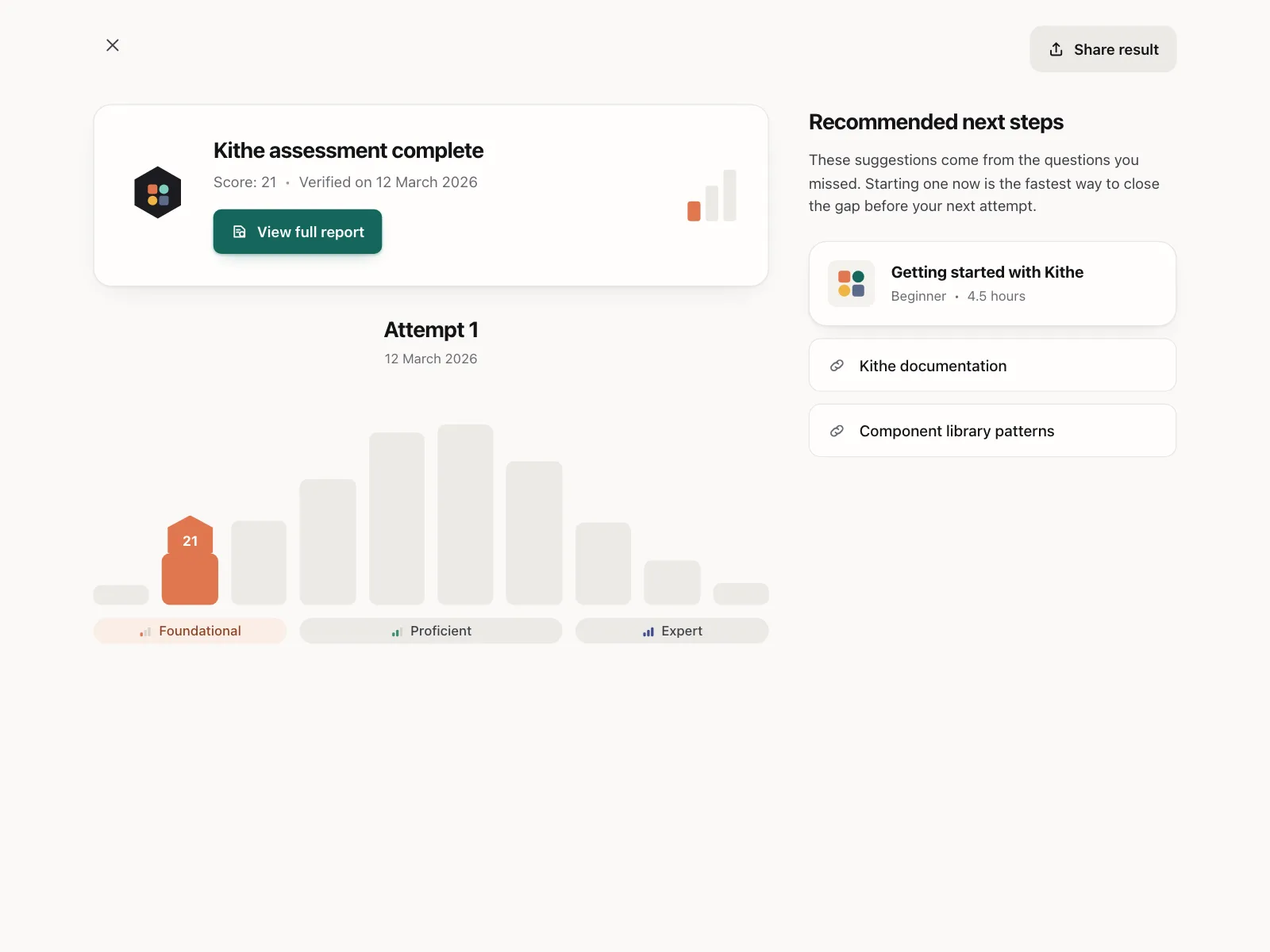Select the Expert level pill
The image size is (1270, 952).
pos(672,631)
